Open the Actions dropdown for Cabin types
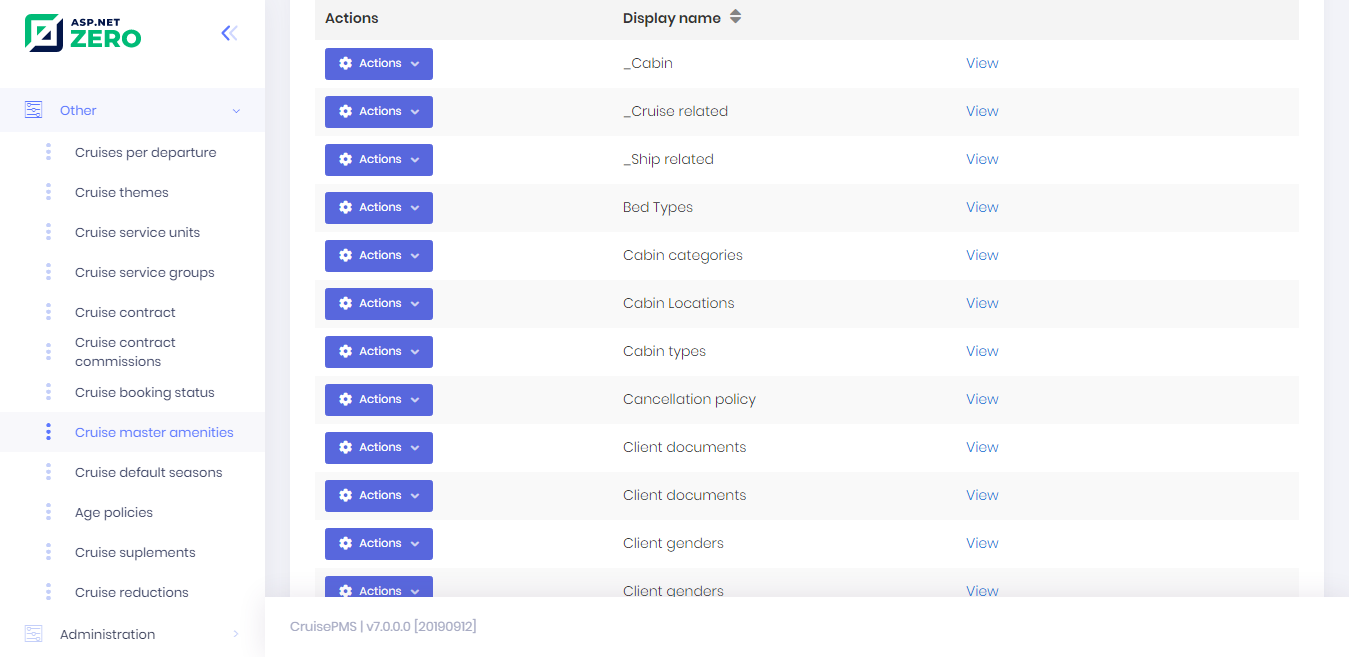 click(379, 351)
